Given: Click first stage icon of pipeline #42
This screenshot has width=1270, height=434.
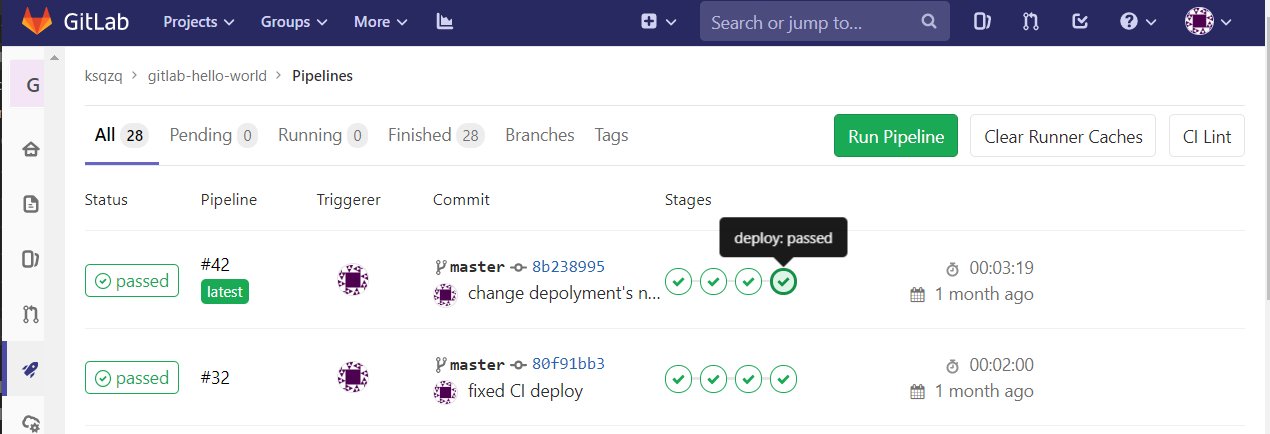Looking at the screenshot, I should point(679,282).
